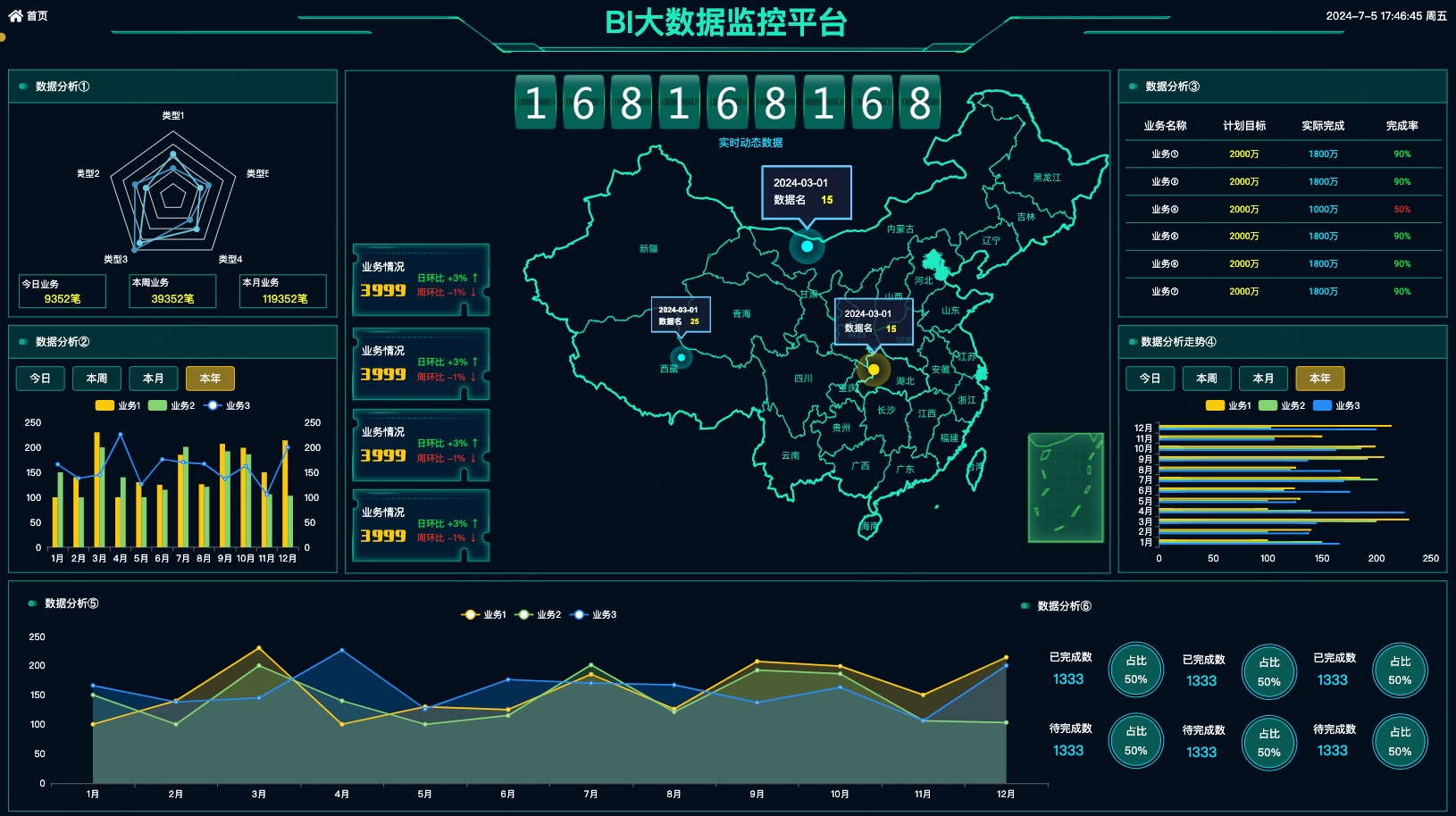Click the 业务④ row with 50% completion
The height and width of the screenshot is (816, 1456).
coord(1283,209)
